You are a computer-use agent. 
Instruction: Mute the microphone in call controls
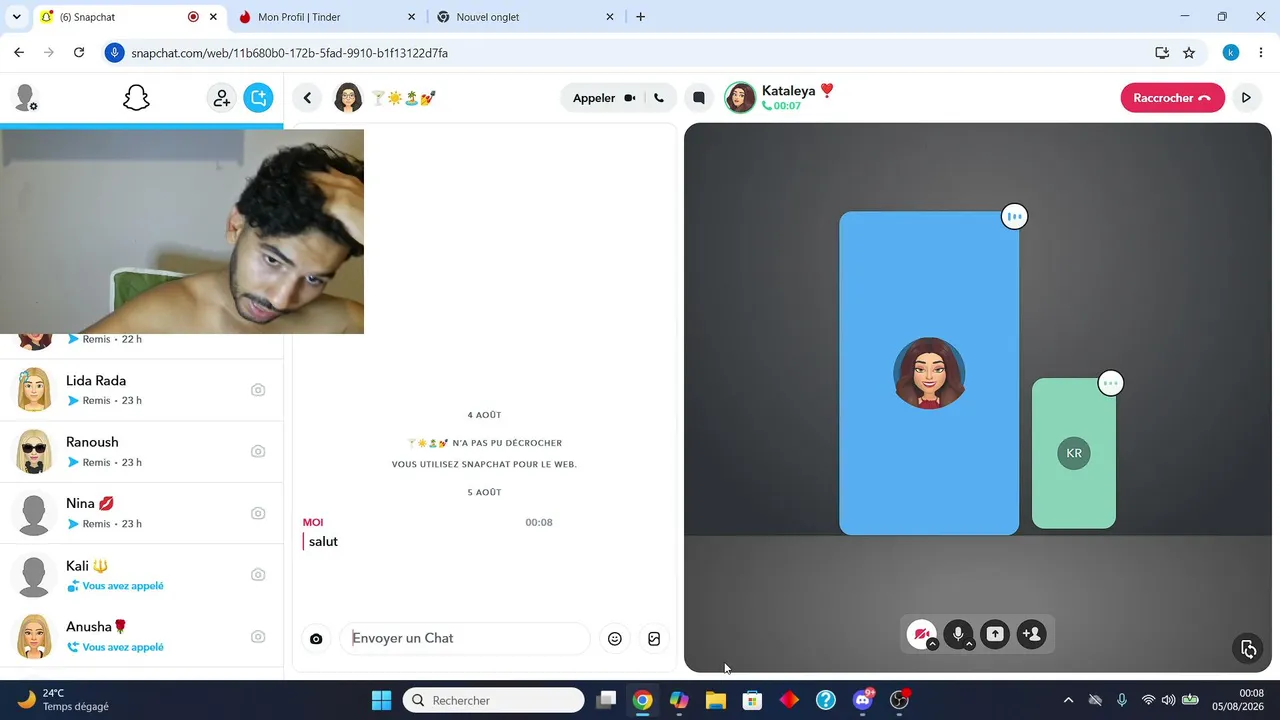(958, 634)
